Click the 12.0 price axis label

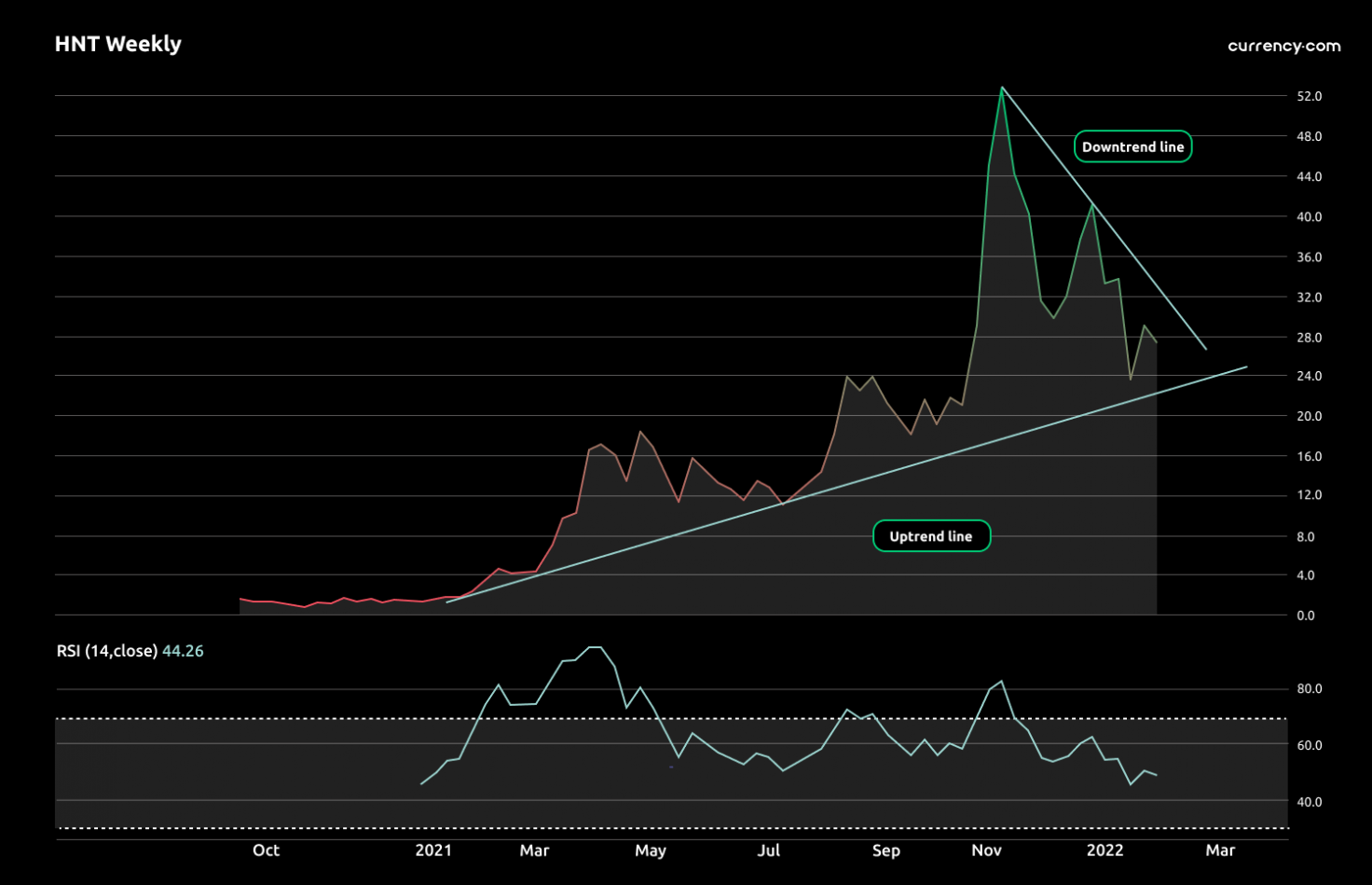(x=1309, y=495)
